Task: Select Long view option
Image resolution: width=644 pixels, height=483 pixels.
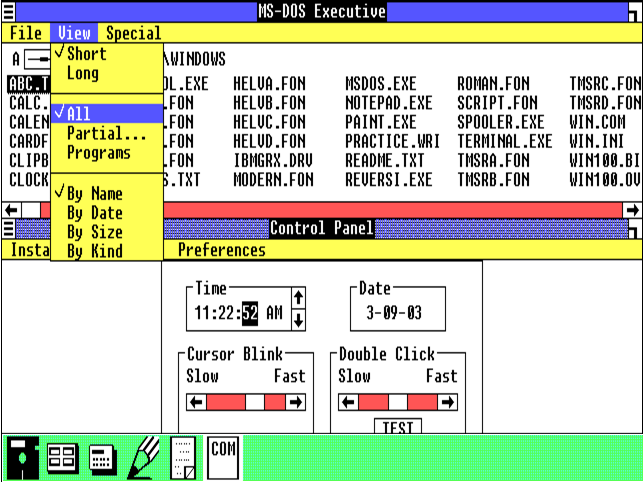Action: click(x=107, y=74)
